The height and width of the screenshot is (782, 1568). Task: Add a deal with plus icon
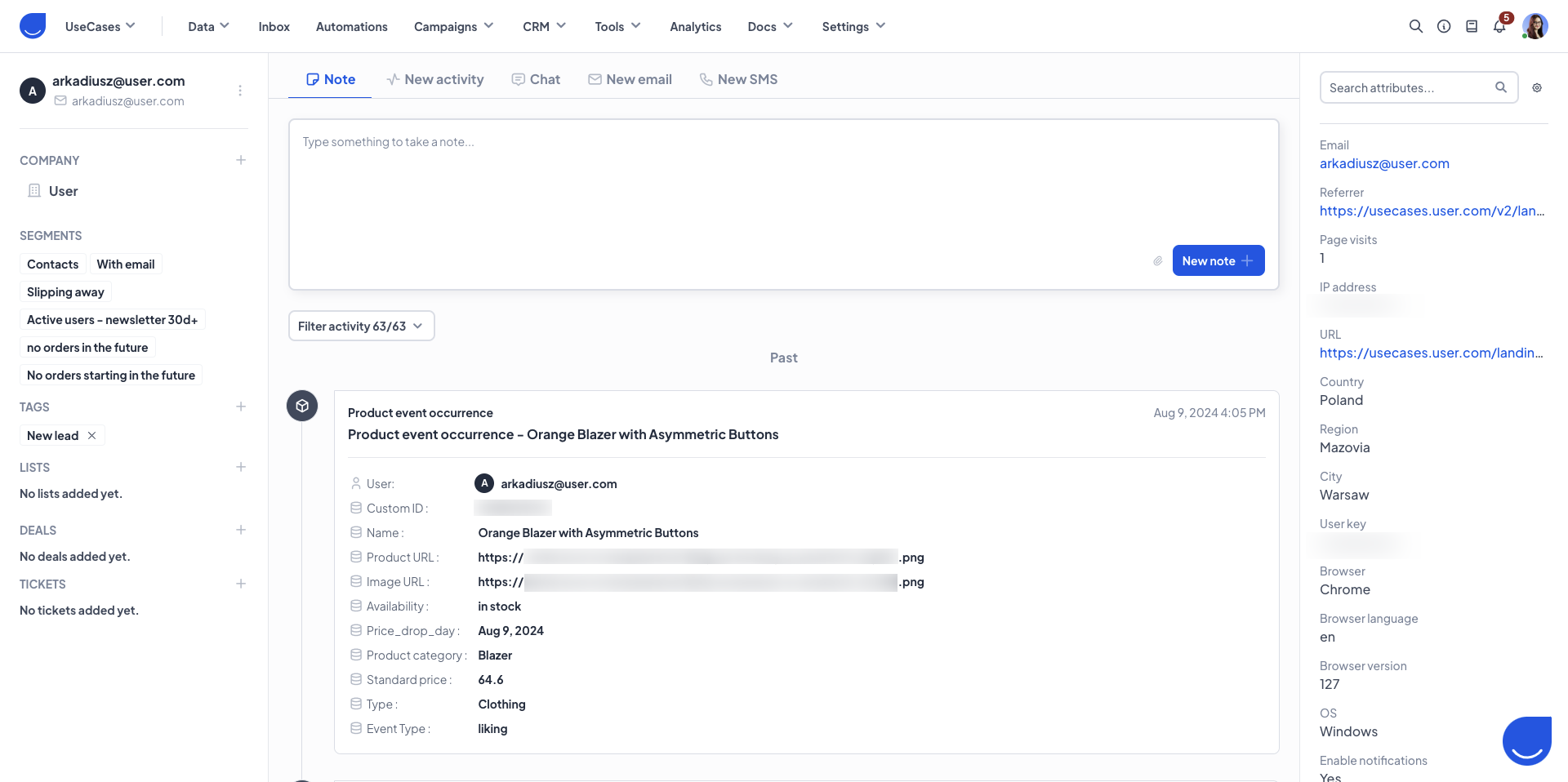(241, 530)
